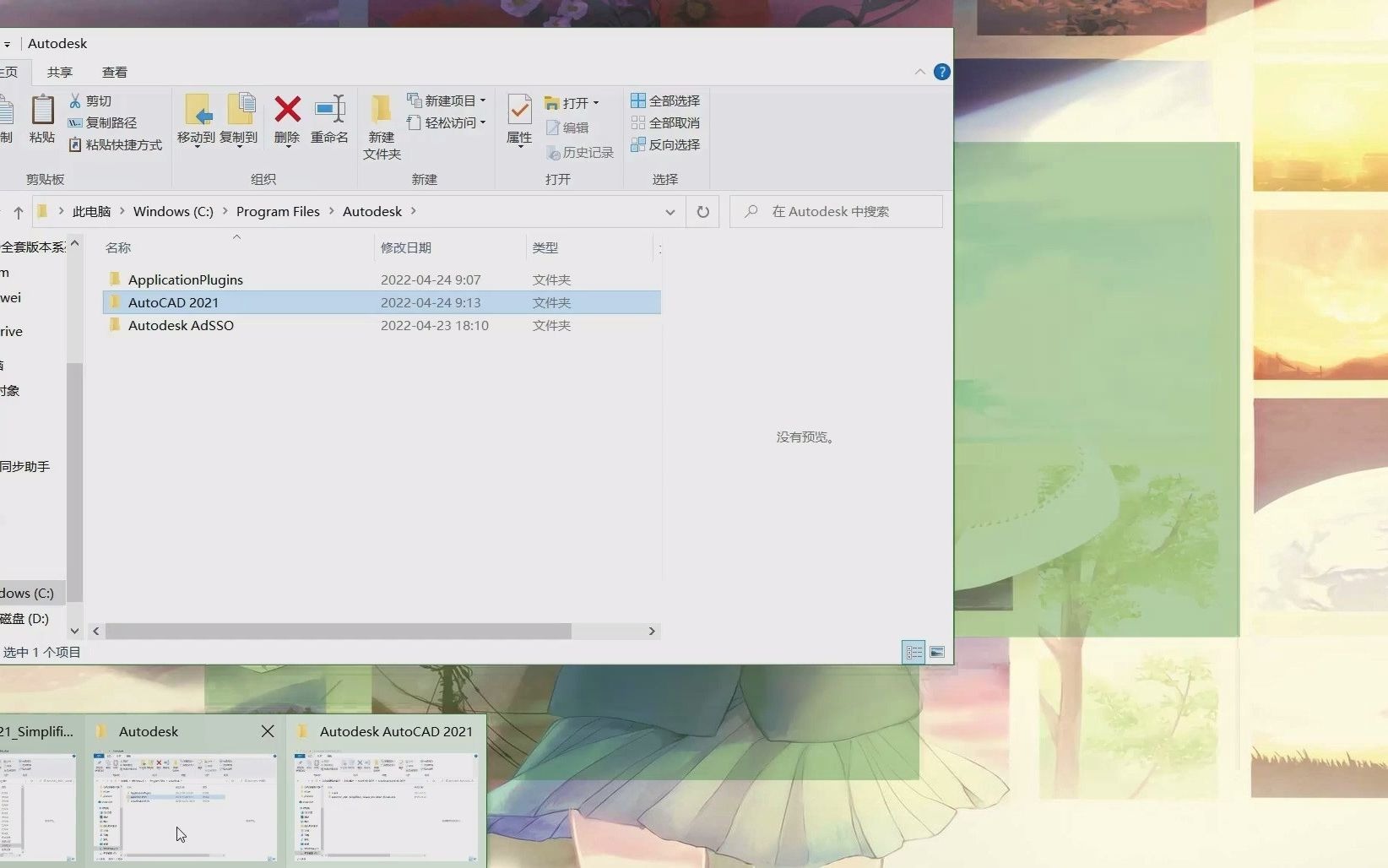Expand the New item (新建项目) dropdown
This screenshot has height=868, width=1388.
[483, 100]
